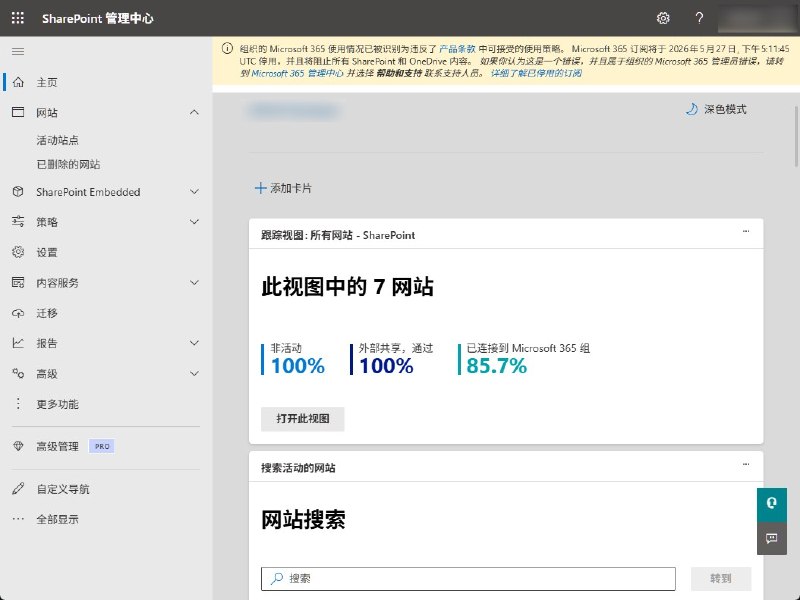Click the 打开此视图 button
The image size is (800, 600).
pyautogui.click(x=303, y=419)
